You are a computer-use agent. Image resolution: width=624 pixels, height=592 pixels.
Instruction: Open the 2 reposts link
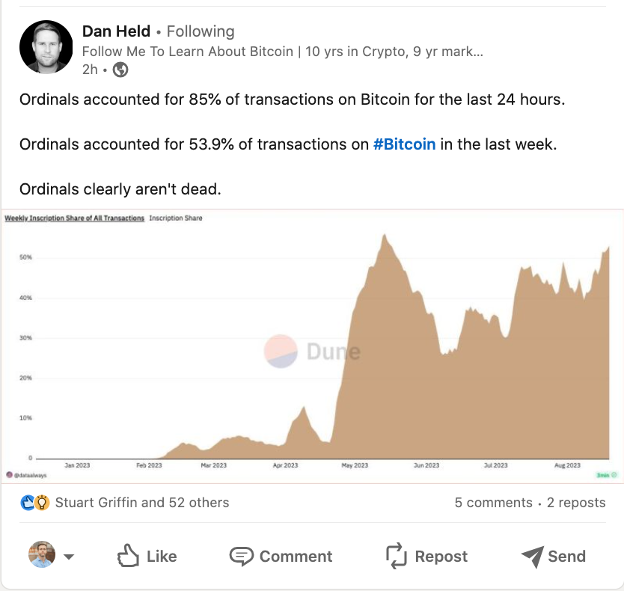(576, 502)
